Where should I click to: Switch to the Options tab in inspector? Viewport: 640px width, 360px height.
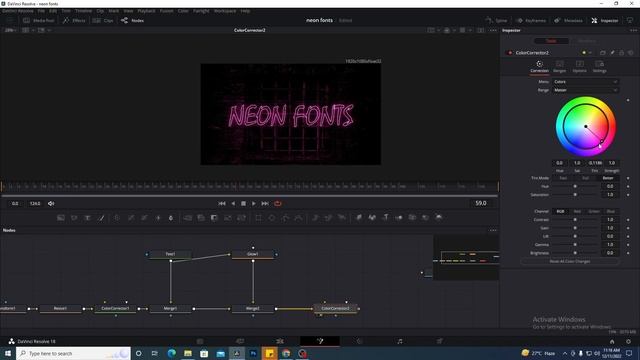click(580, 67)
